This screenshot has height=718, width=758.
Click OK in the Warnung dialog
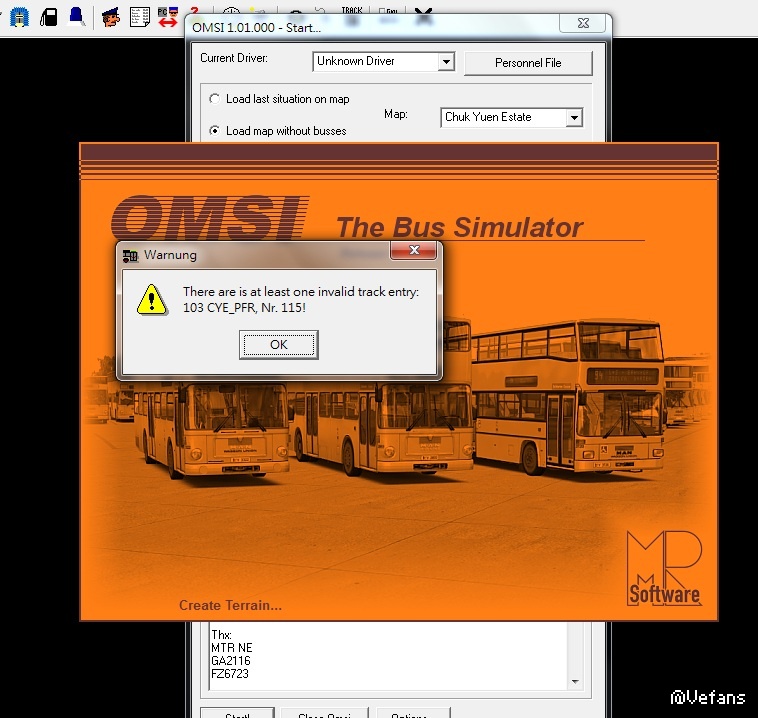click(278, 345)
